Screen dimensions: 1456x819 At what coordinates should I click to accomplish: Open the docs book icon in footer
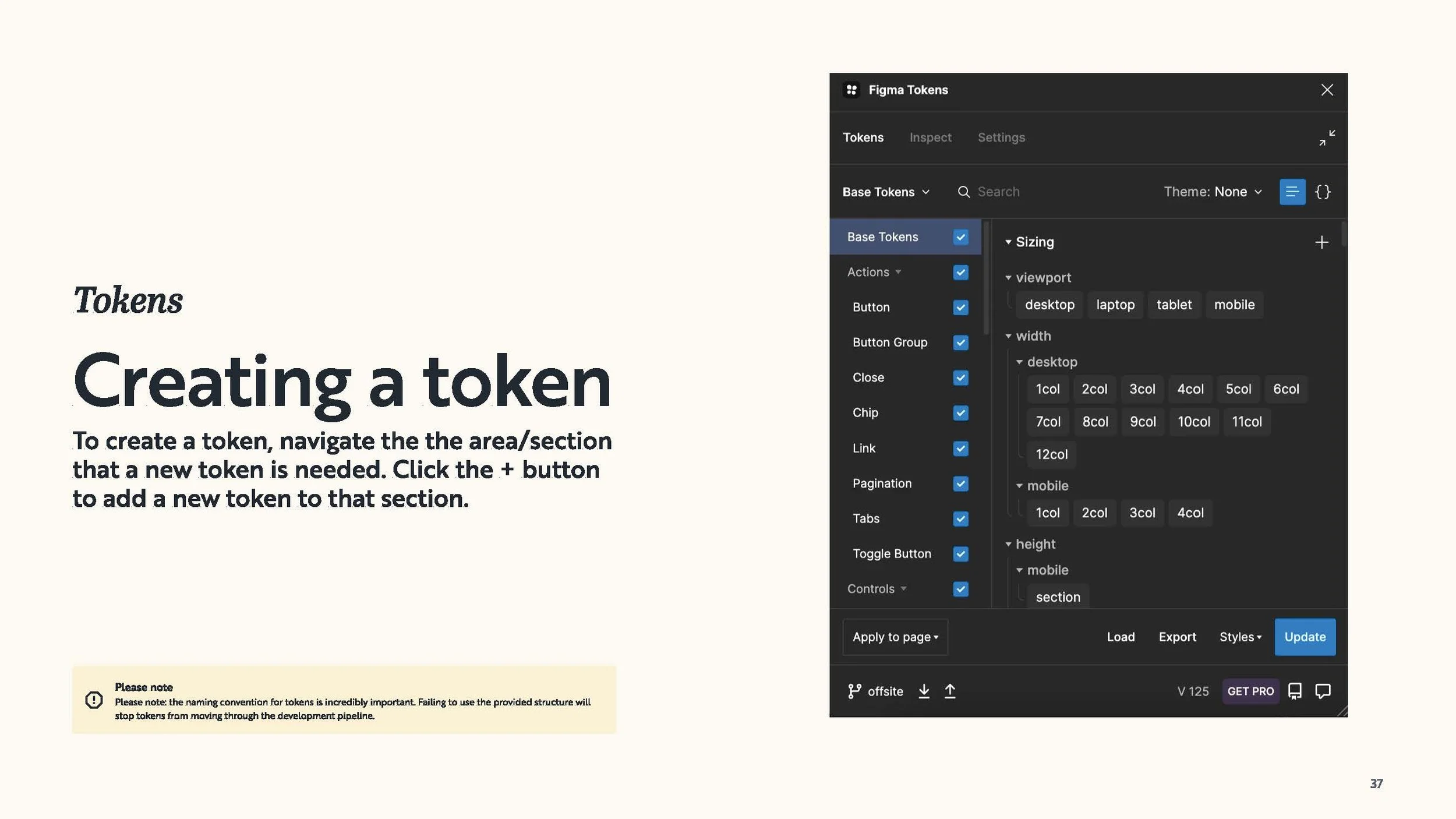pyautogui.click(x=1294, y=691)
